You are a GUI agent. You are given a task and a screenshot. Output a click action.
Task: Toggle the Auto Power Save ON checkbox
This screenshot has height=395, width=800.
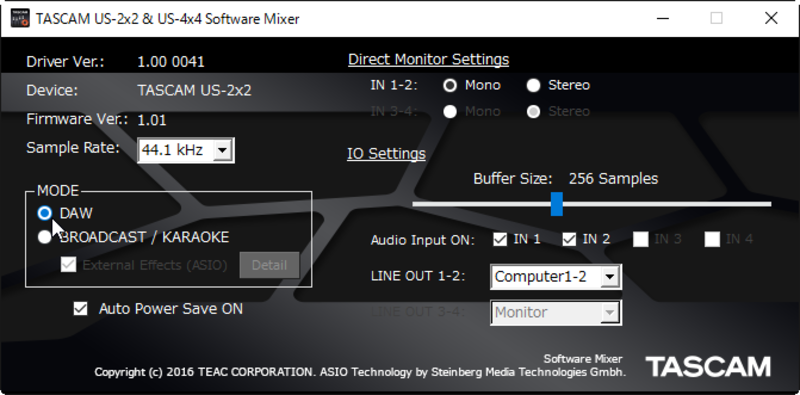click(x=81, y=309)
